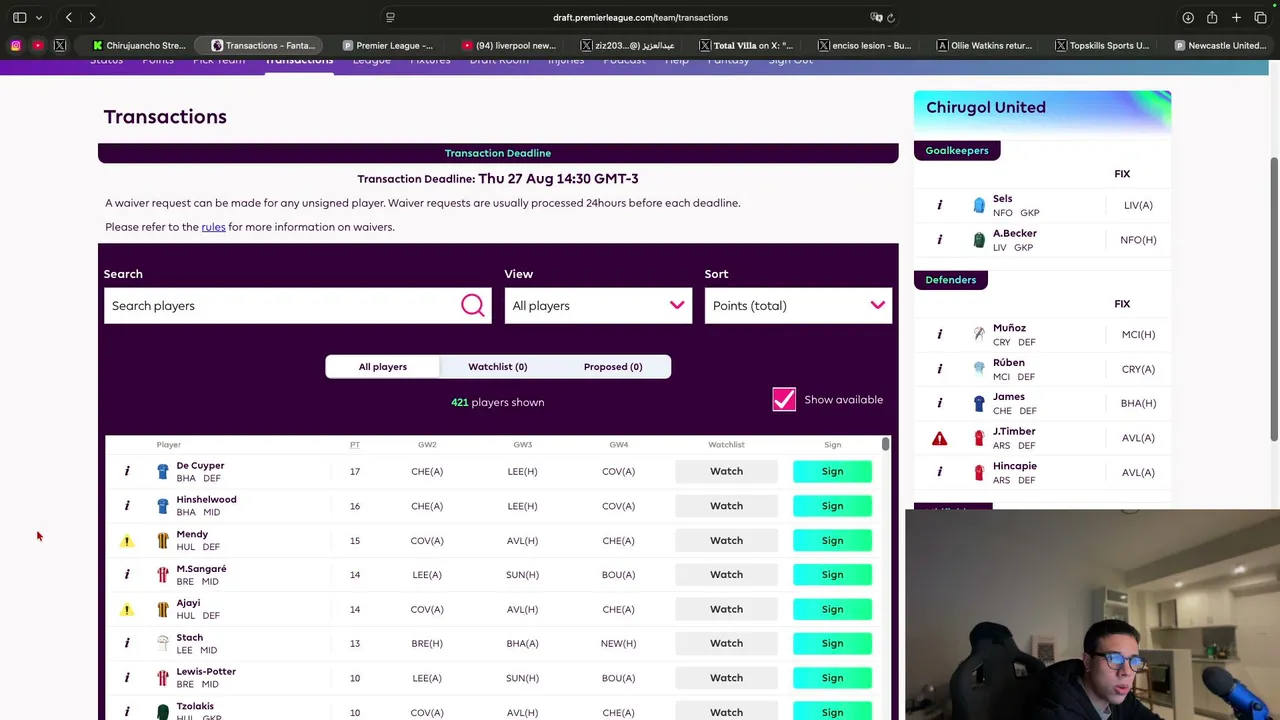Sign Ajayi
This screenshot has height=720, width=1280.
coord(832,609)
